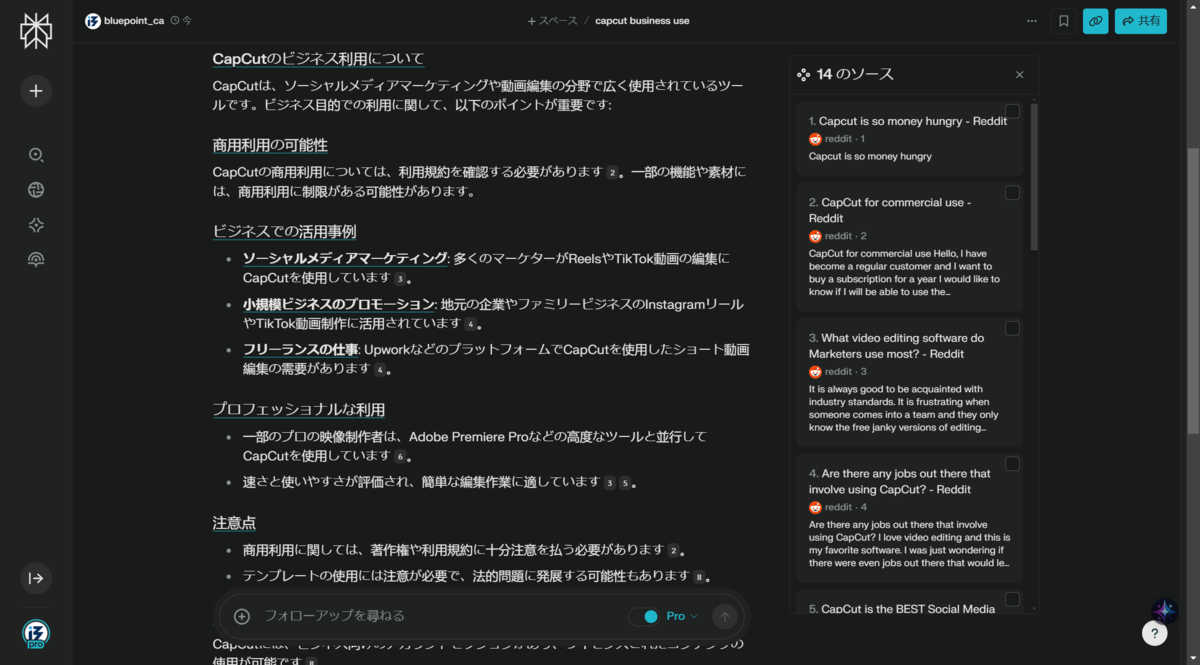Image resolution: width=1200 pixels, height=665 pixels.
Task: Click the 共有 share button
Action: coord(1141,21)
